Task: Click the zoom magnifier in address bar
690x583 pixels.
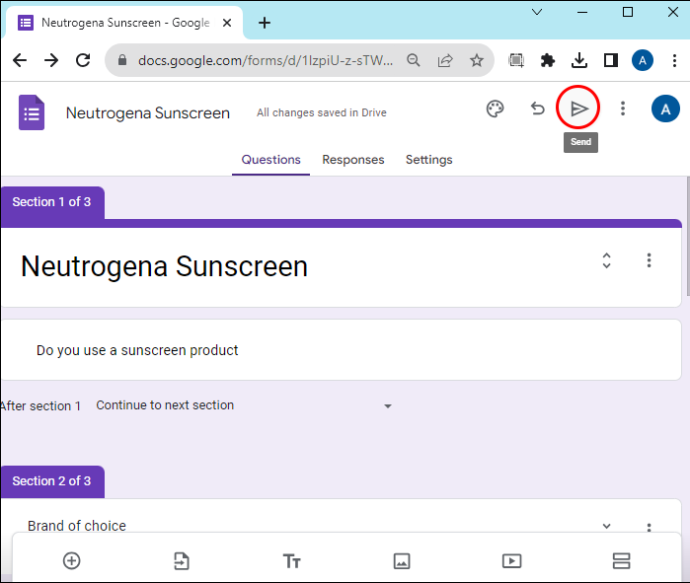Action: 413,60
